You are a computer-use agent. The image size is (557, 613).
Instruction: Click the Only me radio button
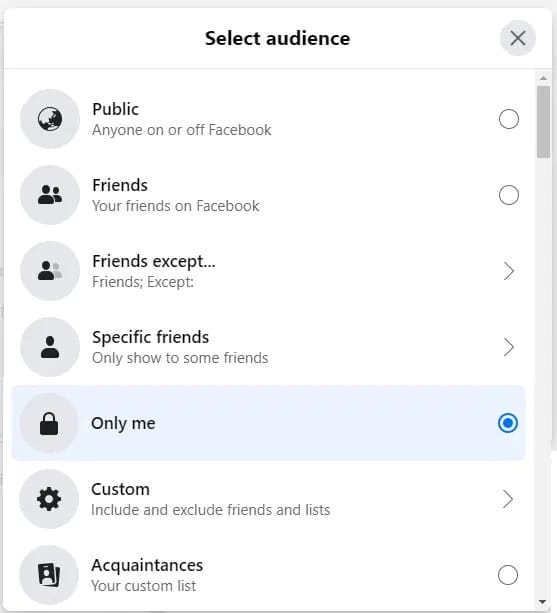[x=508, y=423]
